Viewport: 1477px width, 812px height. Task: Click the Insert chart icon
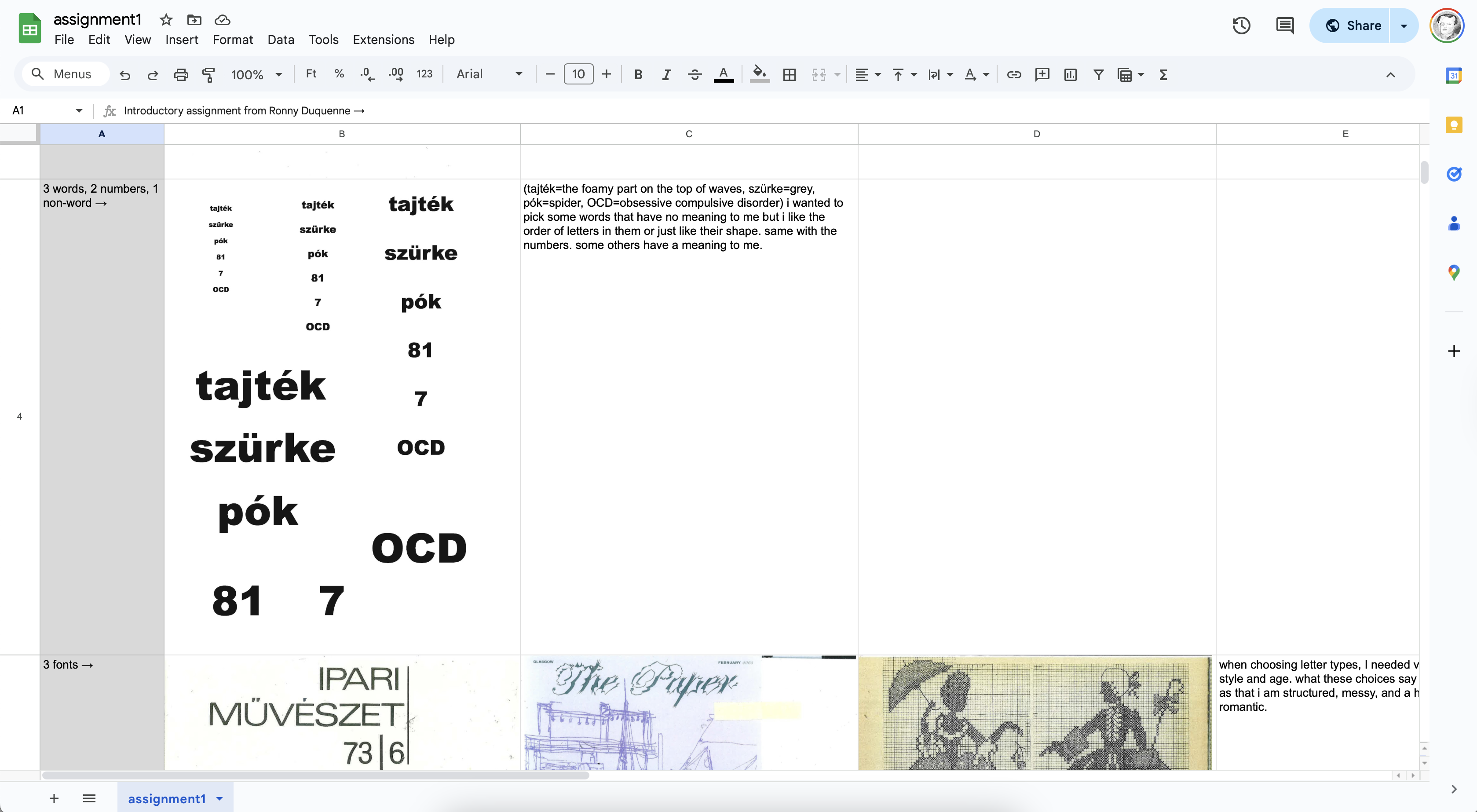[1070, 74]
